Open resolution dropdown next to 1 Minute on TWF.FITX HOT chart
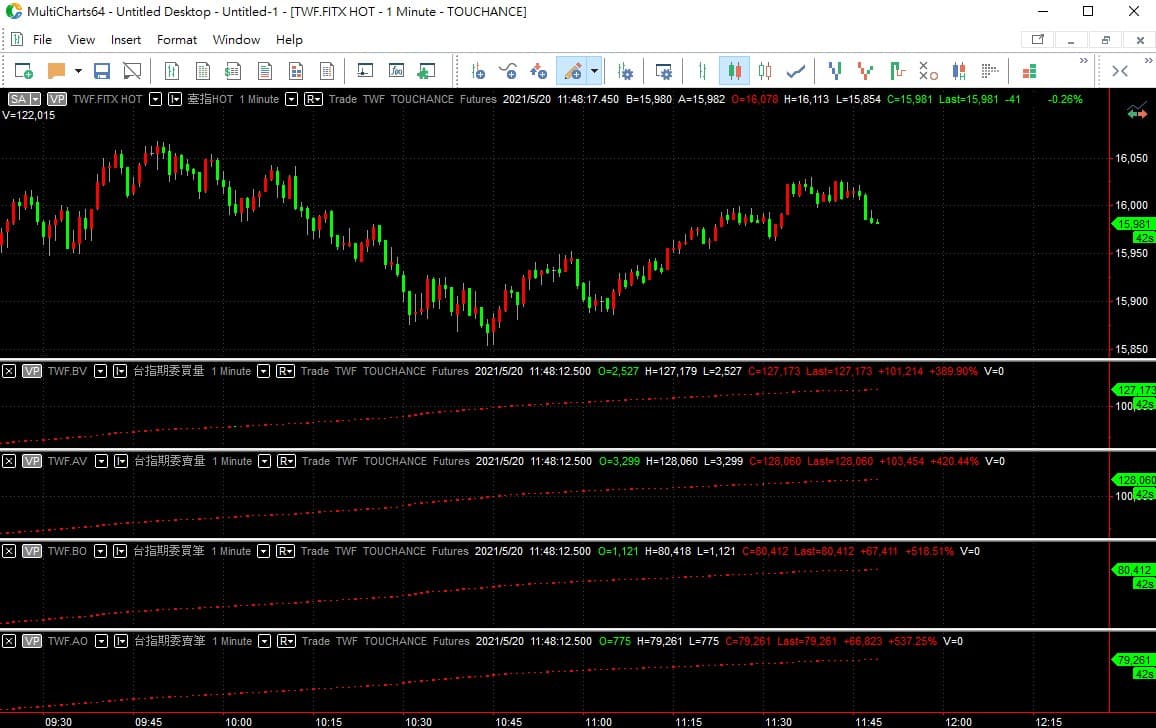Screen dimensions: 1156x728 point(291,99)
